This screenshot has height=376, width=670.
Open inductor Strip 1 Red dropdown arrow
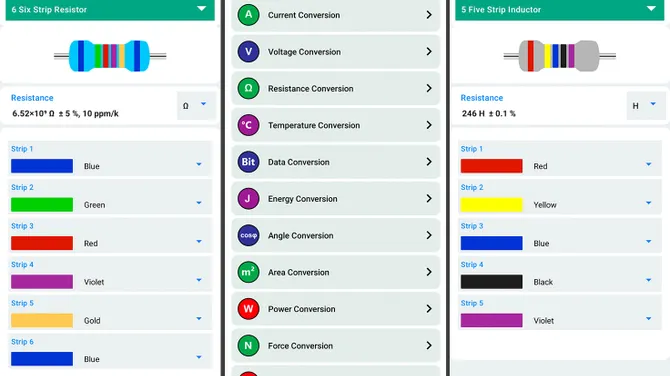pyautogui.click(x=649, y=164)
